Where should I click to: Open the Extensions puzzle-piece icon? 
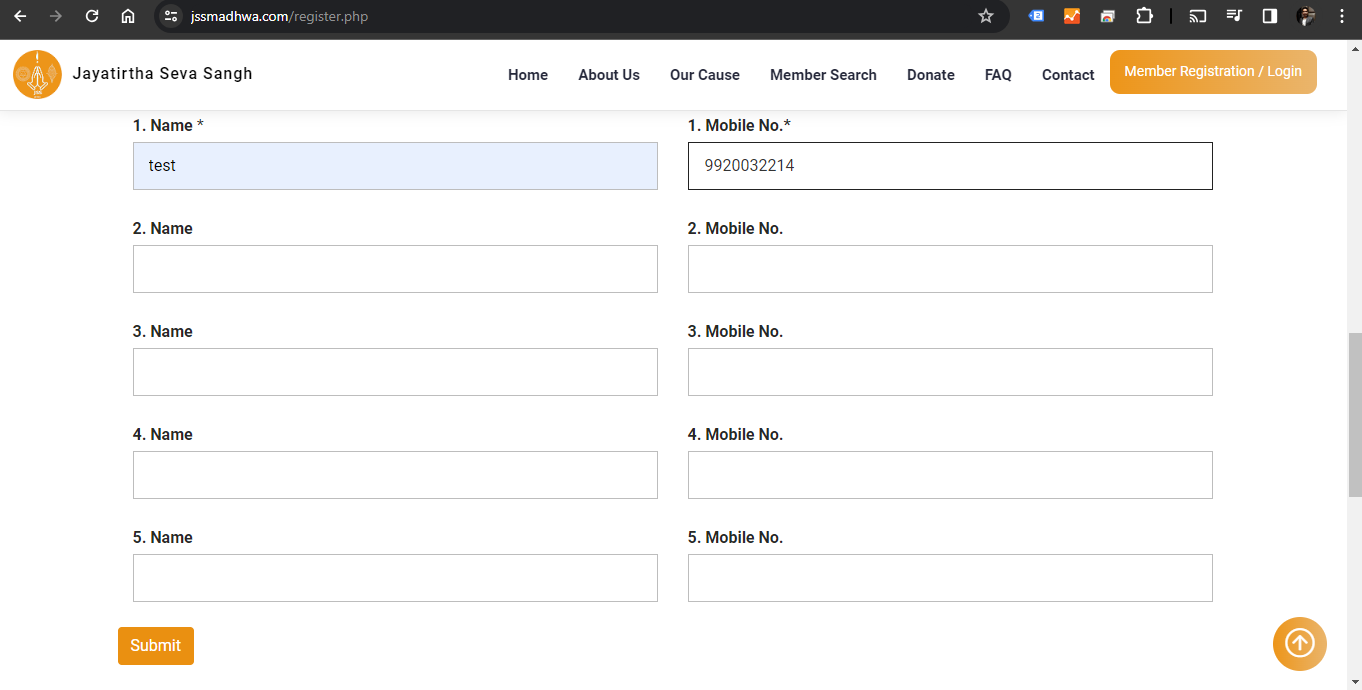(1144, 16)
